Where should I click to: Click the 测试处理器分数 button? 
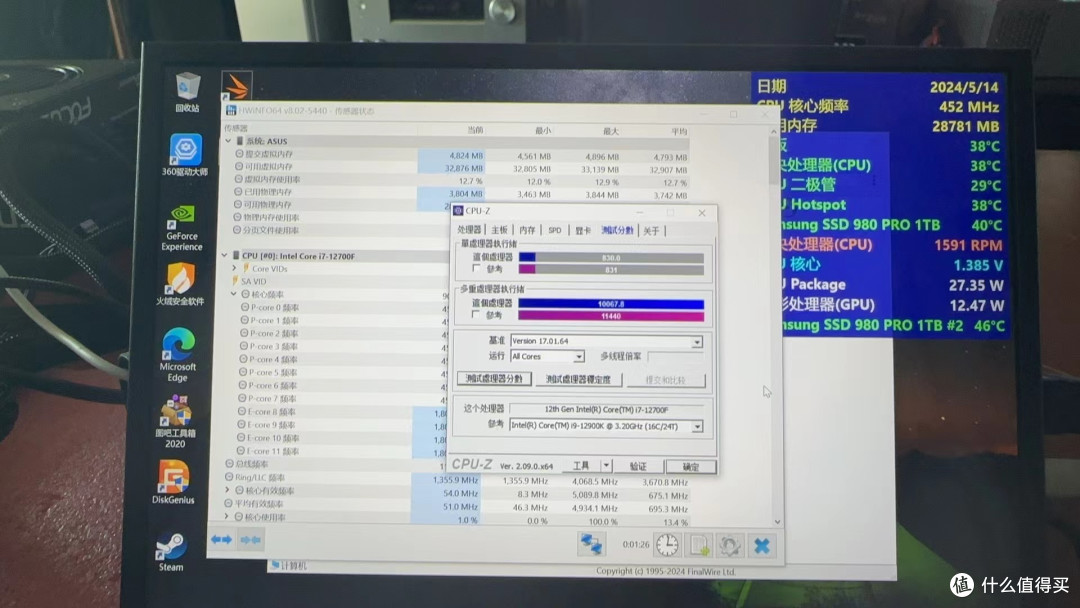pyautogui.click(x=494, y=379)
